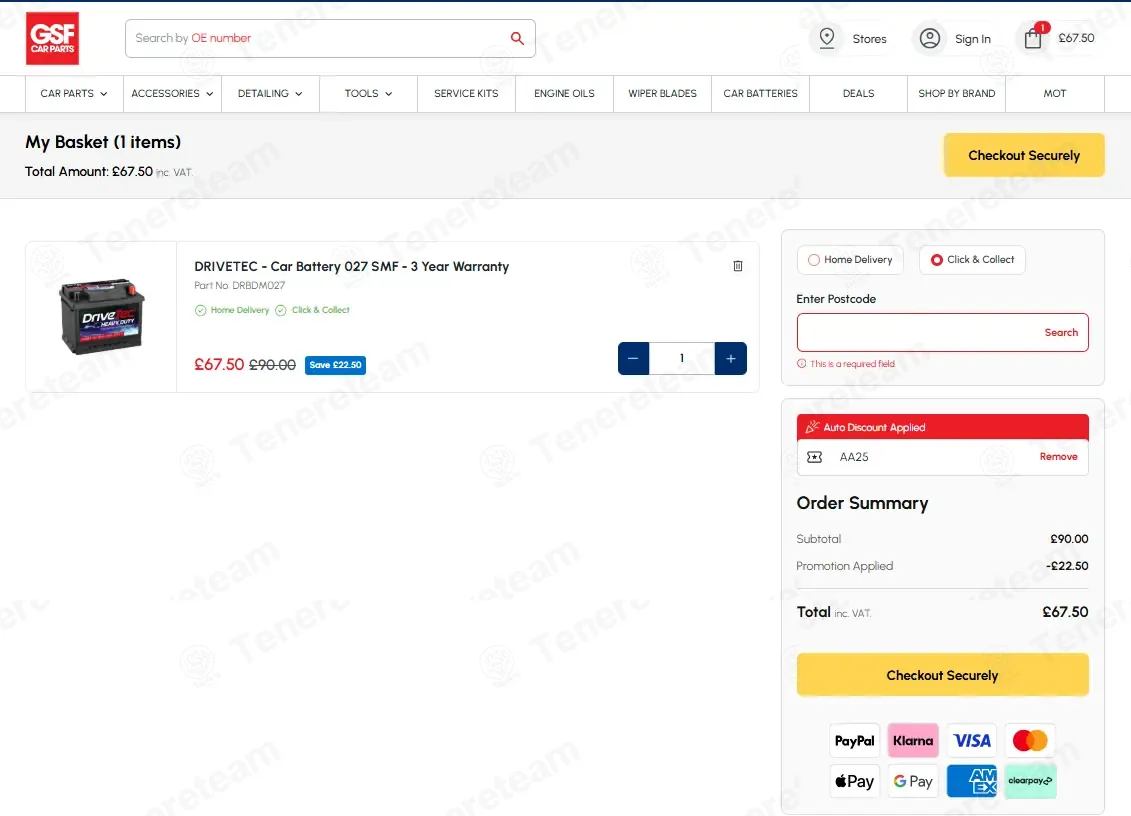This screenshot has width=1131, height=816.
Task: Open the Car Batteries menu item
Action: pos(761,94)
